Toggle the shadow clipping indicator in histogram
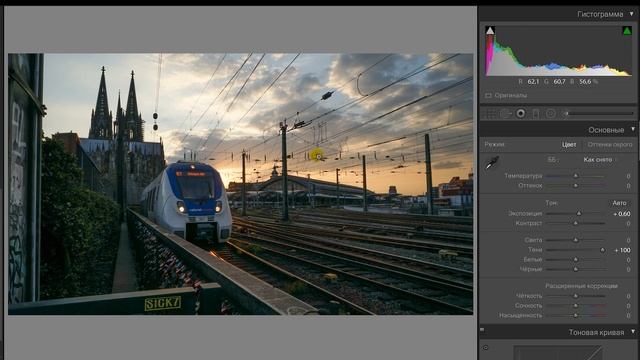Viewport: 640px width, 360px height. 490,31
